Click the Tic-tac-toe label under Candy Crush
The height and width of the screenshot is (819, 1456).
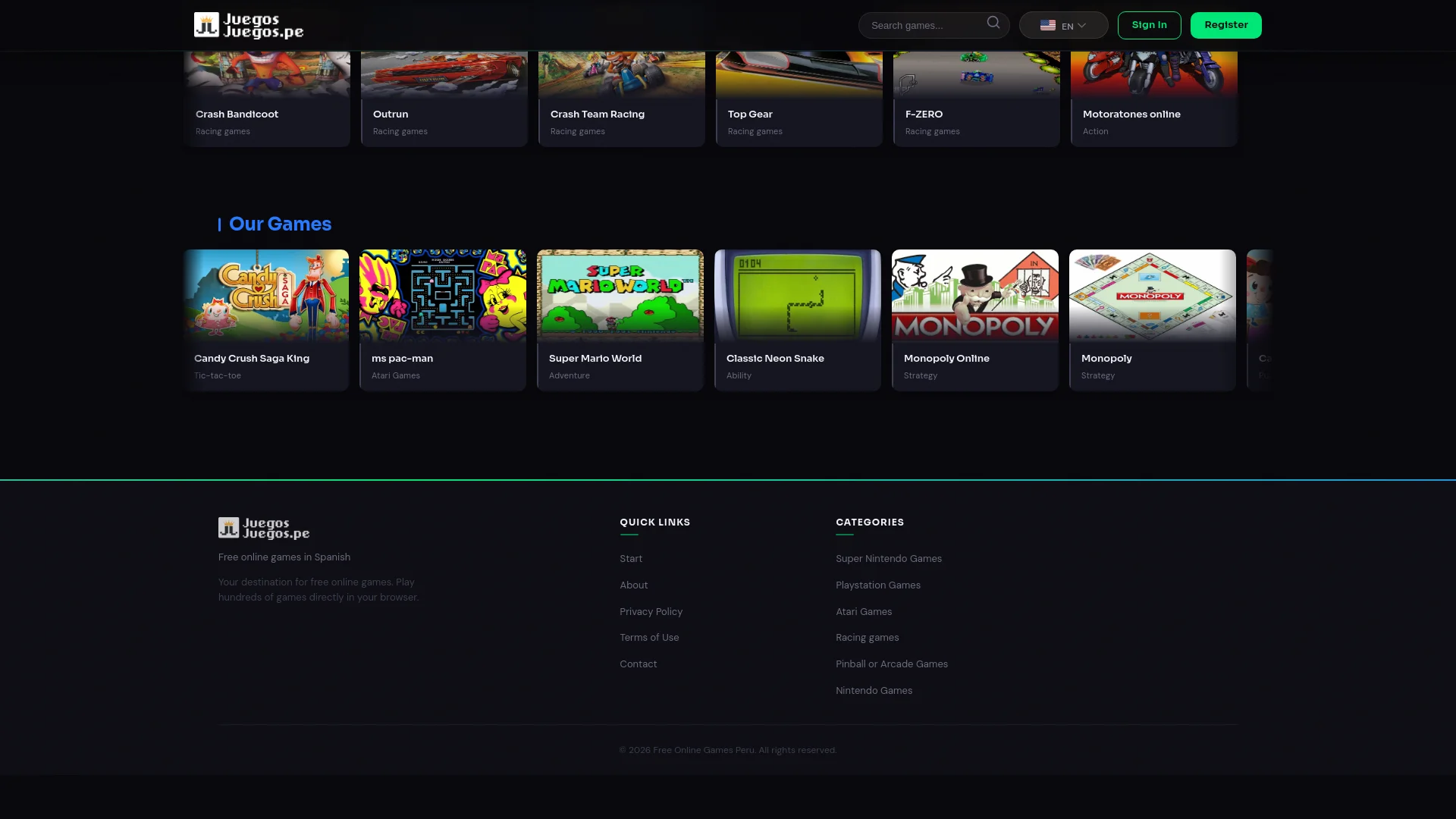click(218, 375)
